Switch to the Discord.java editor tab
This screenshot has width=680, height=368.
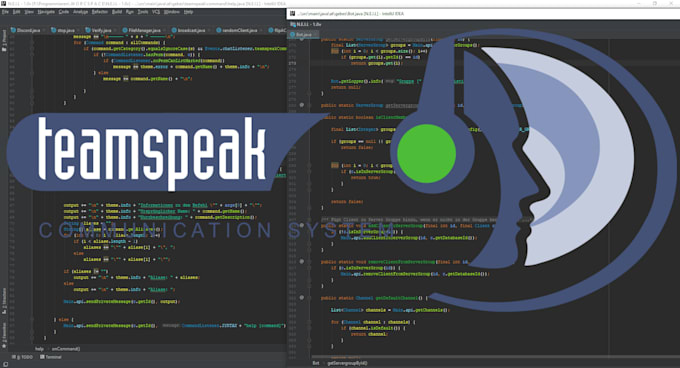[x=26, y=30]
